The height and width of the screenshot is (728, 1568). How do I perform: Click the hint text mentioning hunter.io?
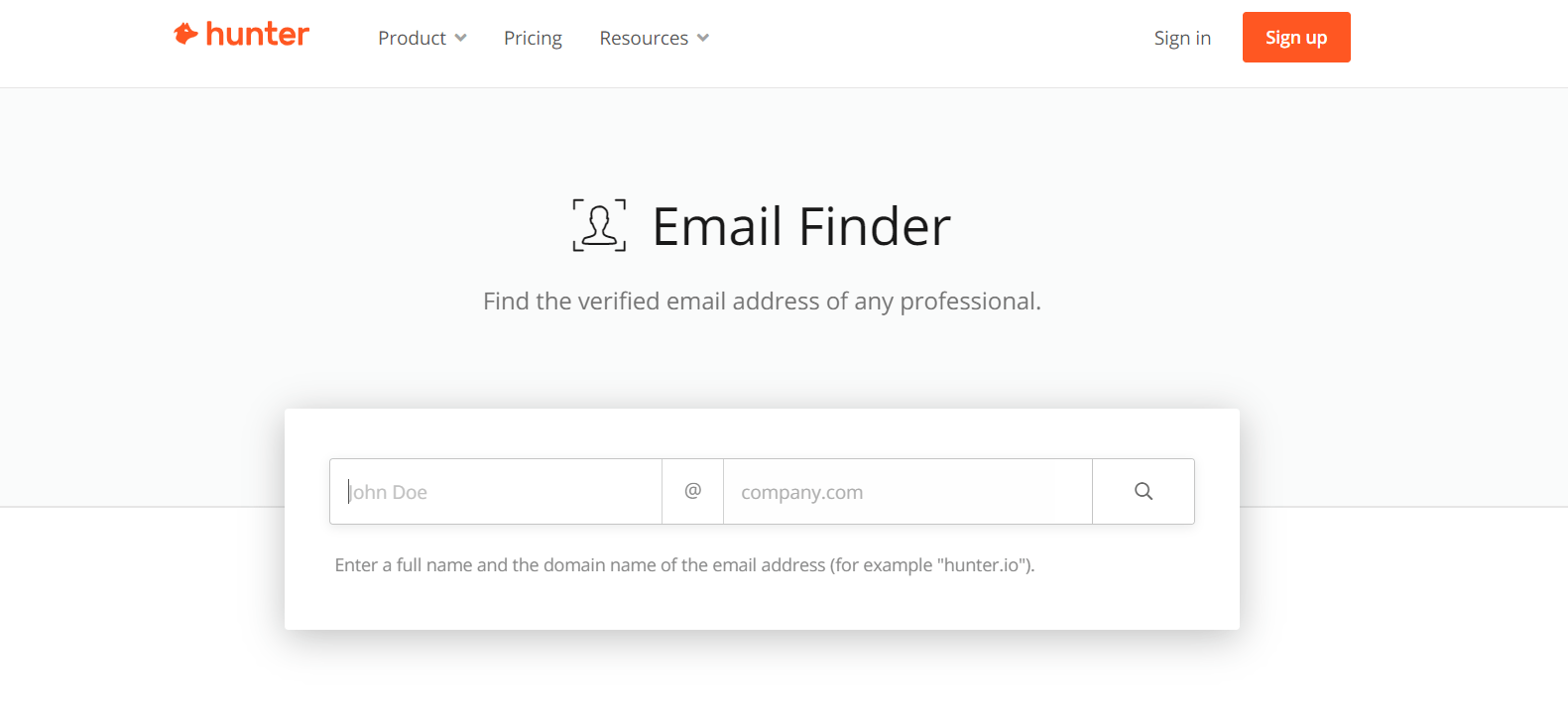(x=684, y=564)
